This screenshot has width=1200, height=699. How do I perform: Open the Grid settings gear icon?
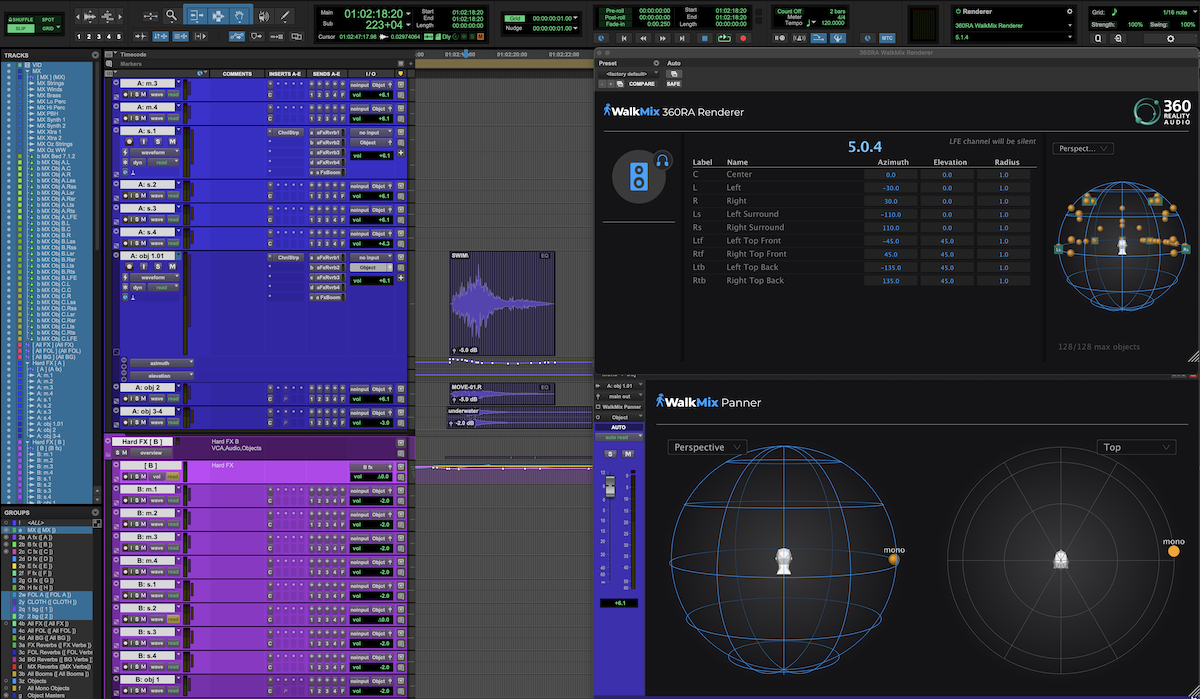click(1171, 38)
